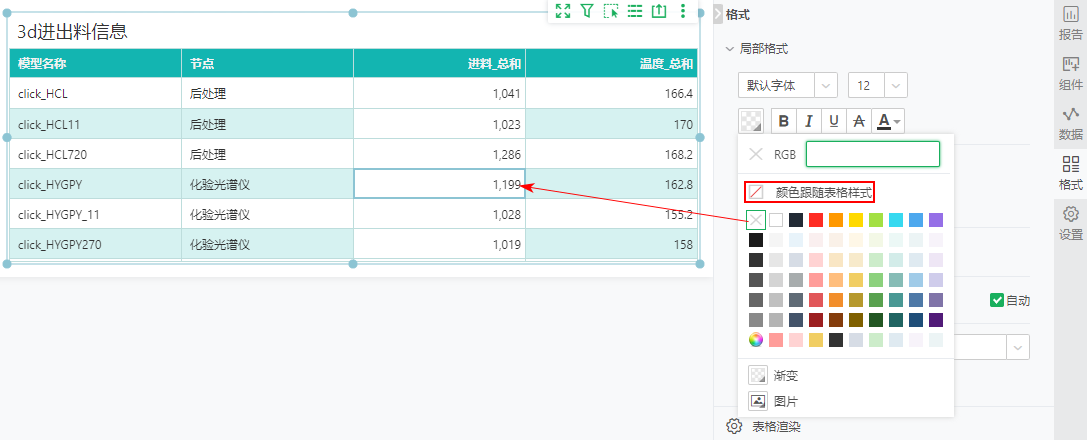Select the no-color X swatch in palette
This screenshot has height=440, width=1087.
(x=756, y=220)
